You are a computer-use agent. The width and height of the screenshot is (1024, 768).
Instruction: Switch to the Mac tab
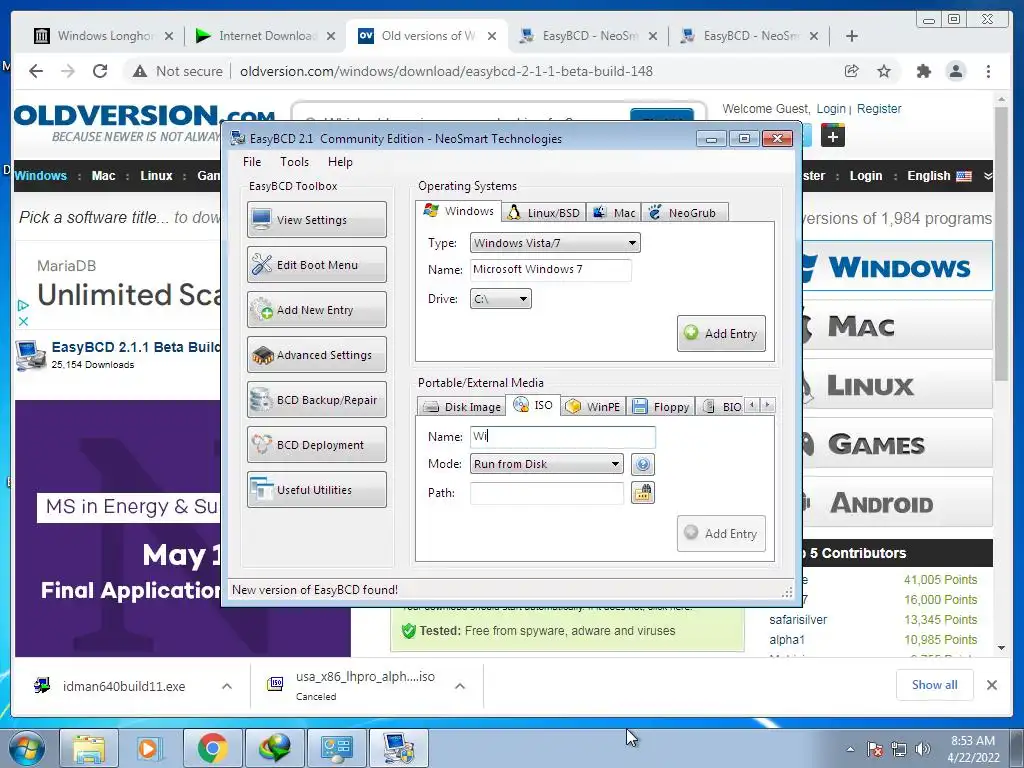tap(614, 213)
